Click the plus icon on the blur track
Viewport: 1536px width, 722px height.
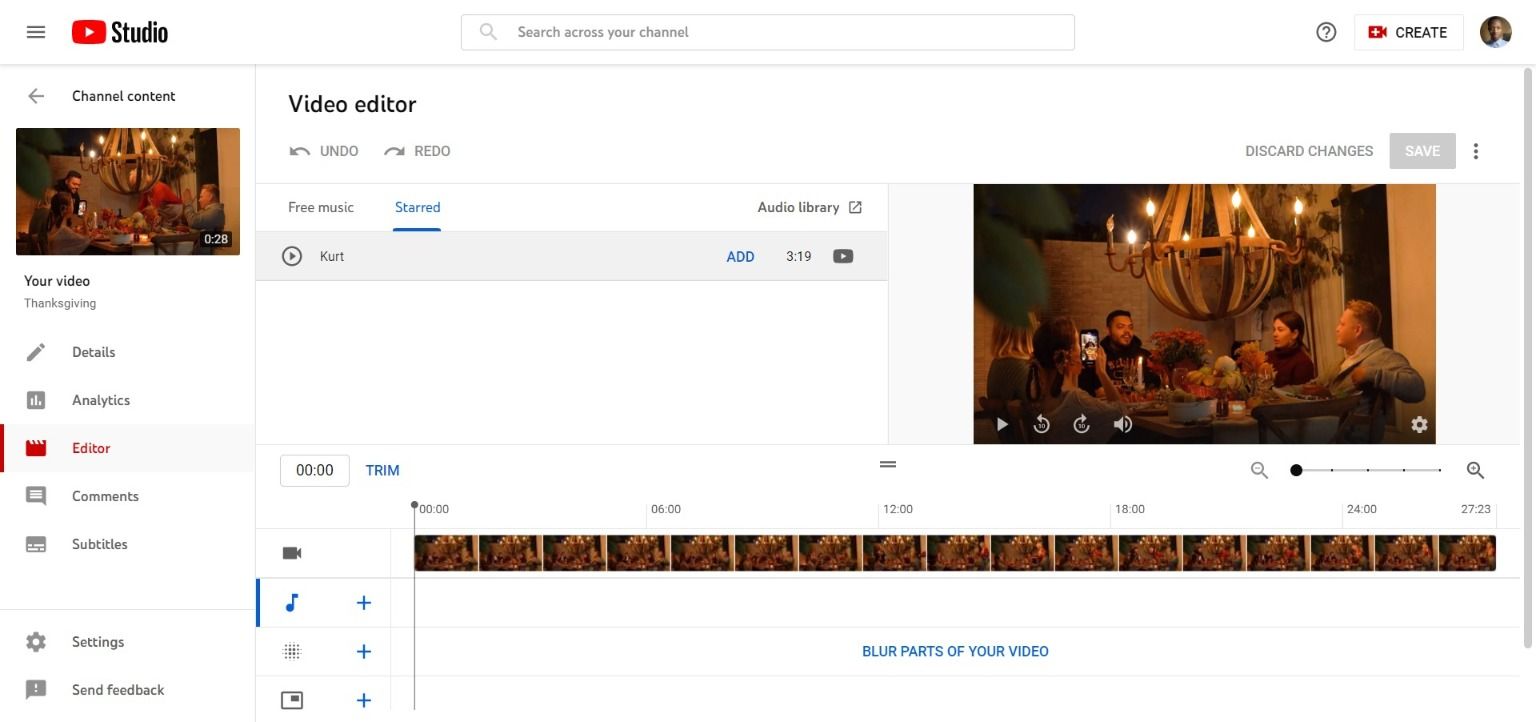click(363, 651)
